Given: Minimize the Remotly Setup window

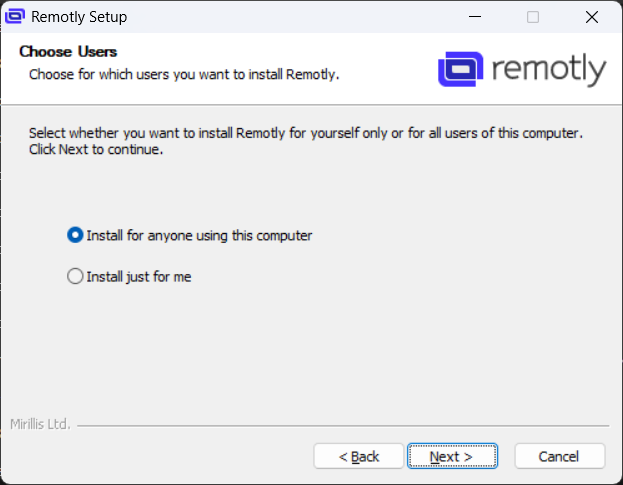Looking at the screenshot, I should [486, 17].
